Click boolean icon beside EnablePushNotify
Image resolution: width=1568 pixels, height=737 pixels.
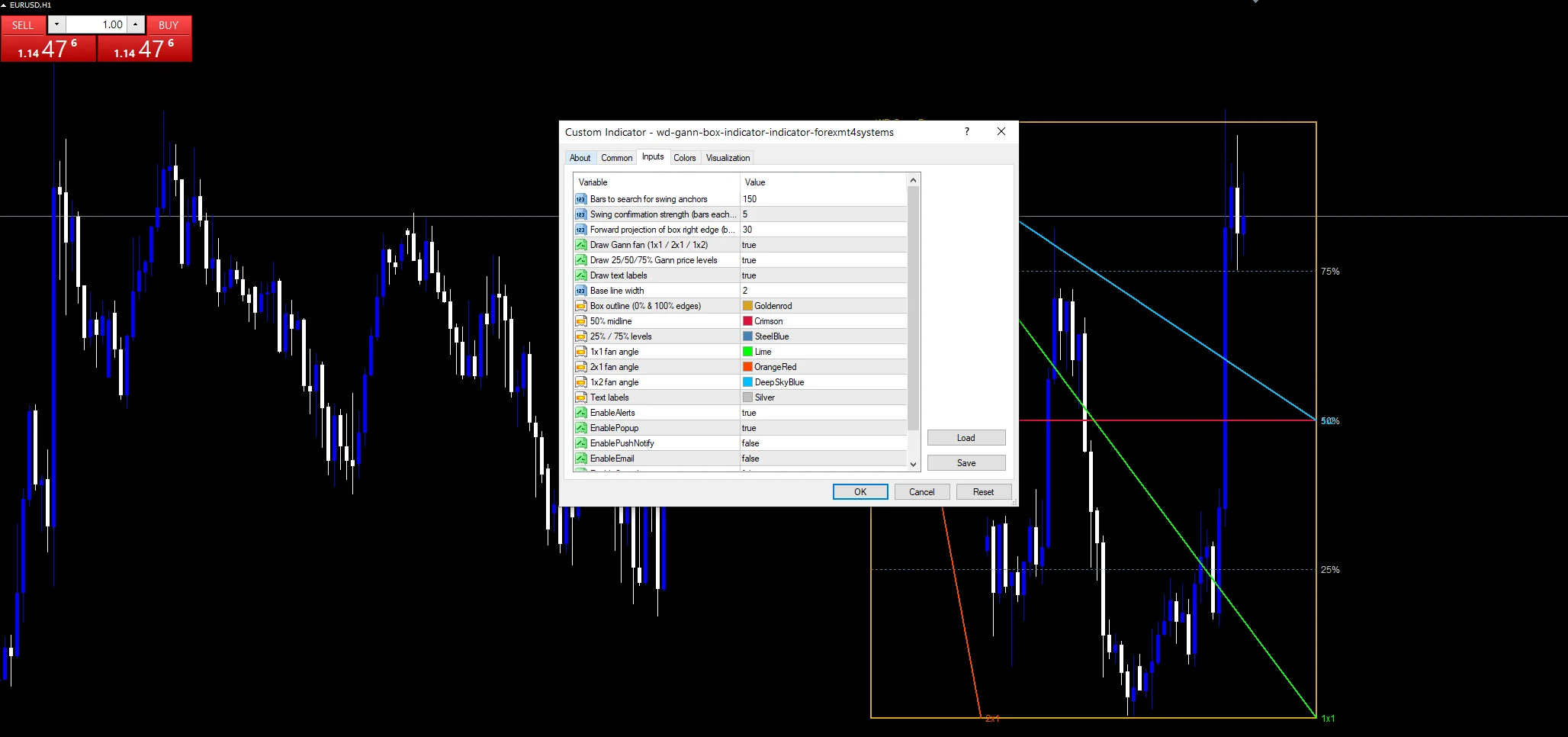tap(580, 443)
